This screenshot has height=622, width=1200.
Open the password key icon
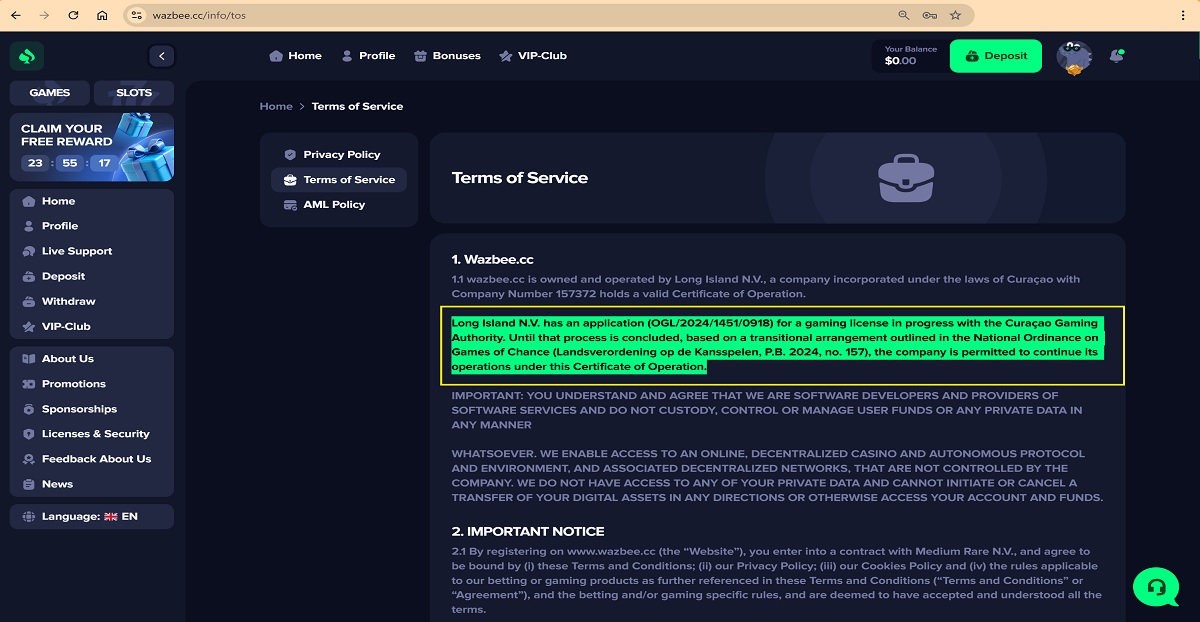point(929,15)
